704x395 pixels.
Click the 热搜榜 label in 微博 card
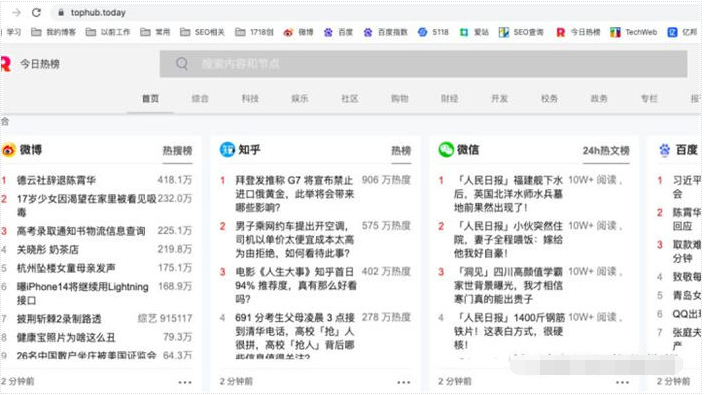(x=177, y=151)
